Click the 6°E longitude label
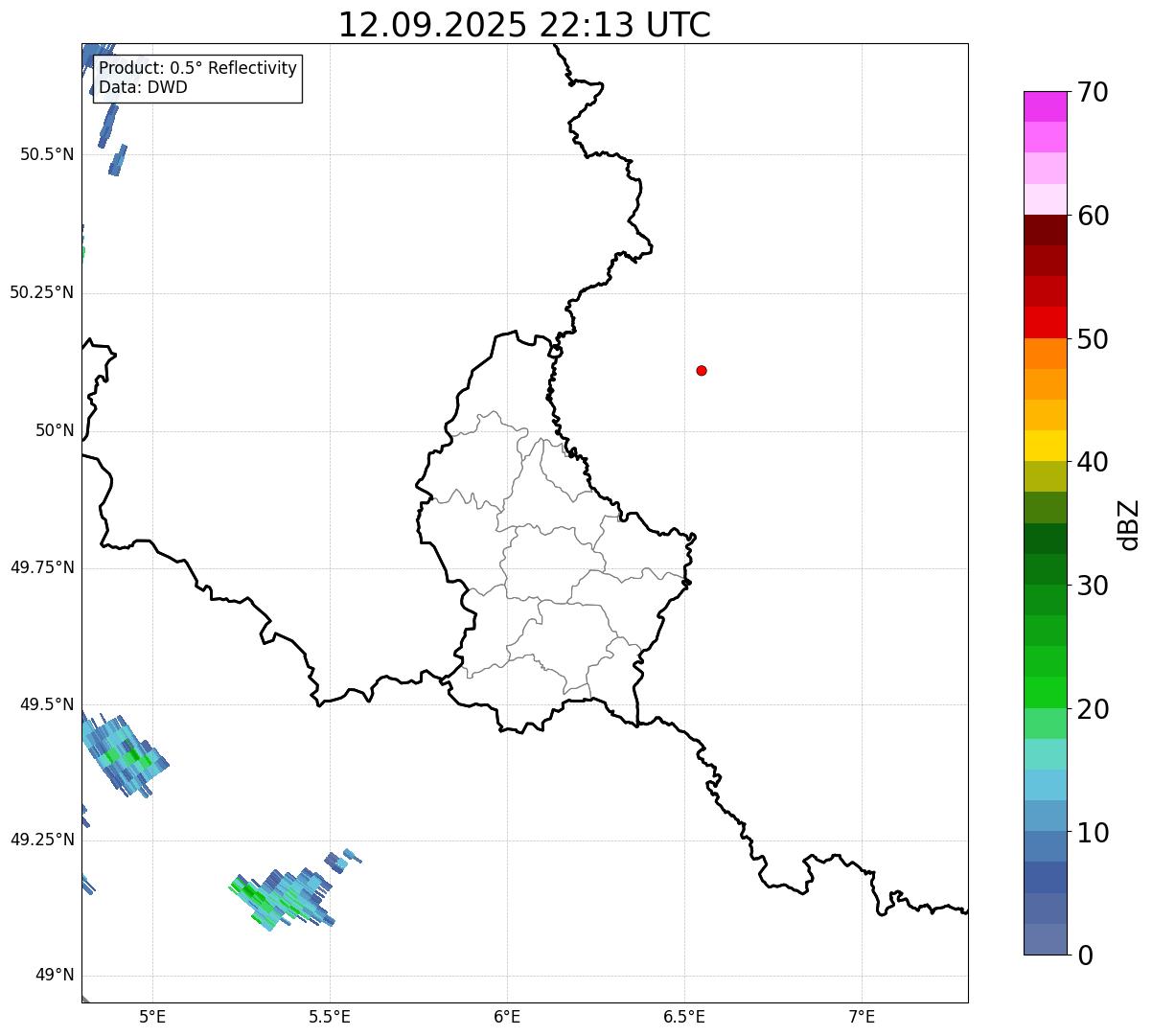 [x=507, y=1016]
